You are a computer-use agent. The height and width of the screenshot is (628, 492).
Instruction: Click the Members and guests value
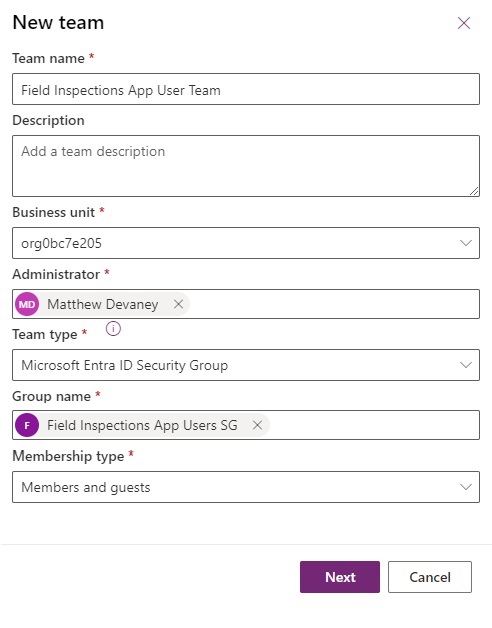click(86, 487)
